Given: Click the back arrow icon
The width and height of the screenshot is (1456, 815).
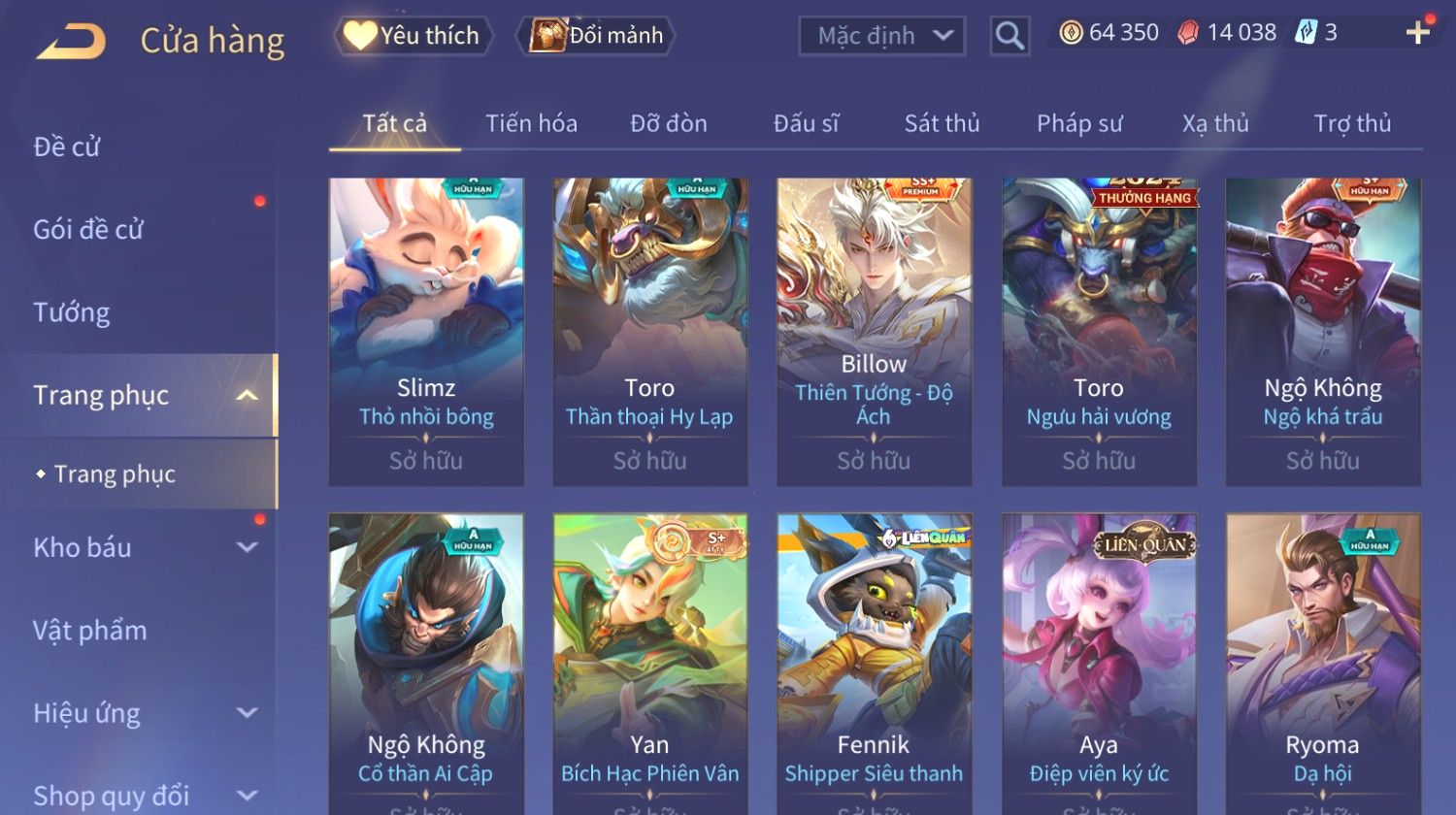Looking at the screenshot, I should [x=70, y=42].
